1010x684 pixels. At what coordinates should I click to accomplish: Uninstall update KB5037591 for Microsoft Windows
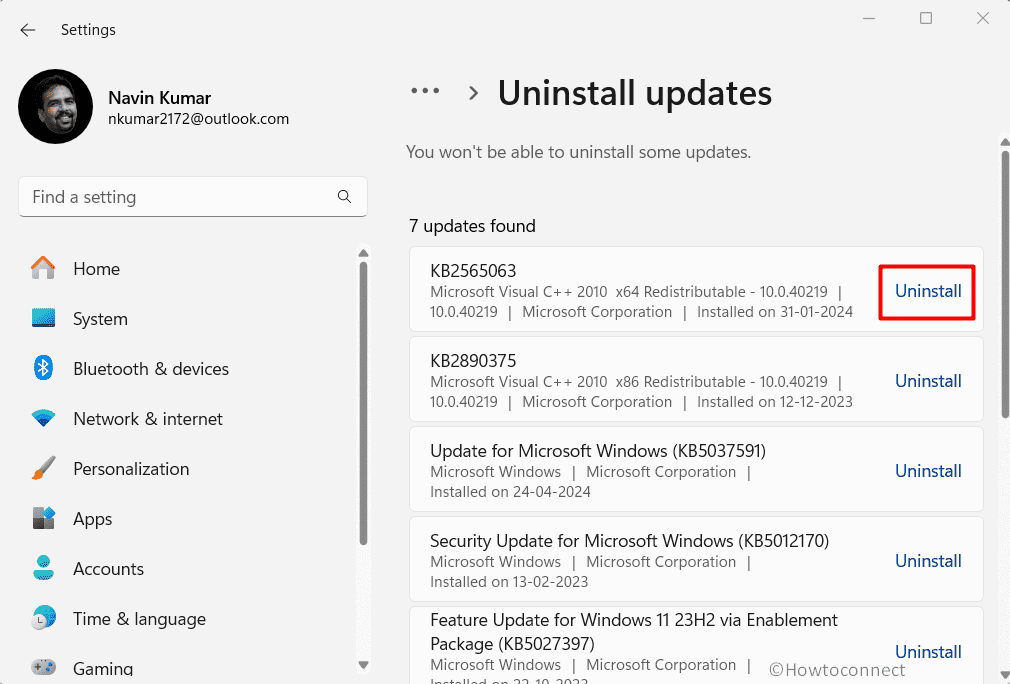tap(928, 471)
